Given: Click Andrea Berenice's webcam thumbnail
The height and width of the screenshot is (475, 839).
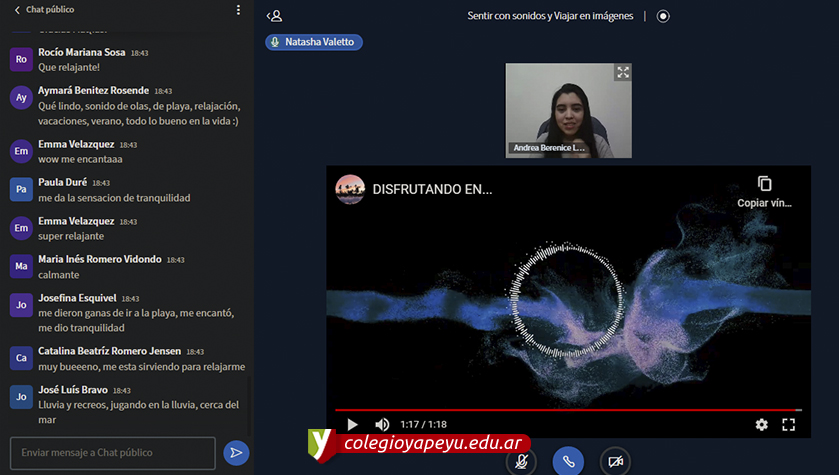Looking at the screenshot, I should [x=568, y=110].
